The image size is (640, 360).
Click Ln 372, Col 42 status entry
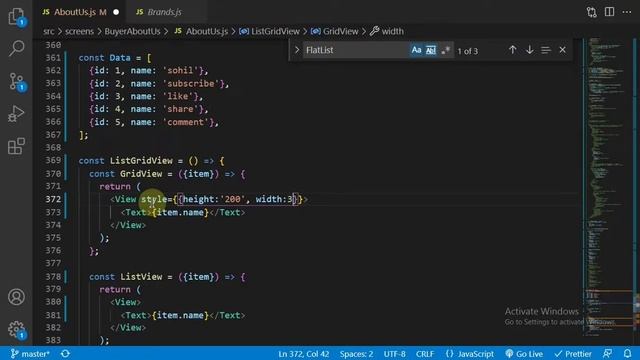[304, 354]
